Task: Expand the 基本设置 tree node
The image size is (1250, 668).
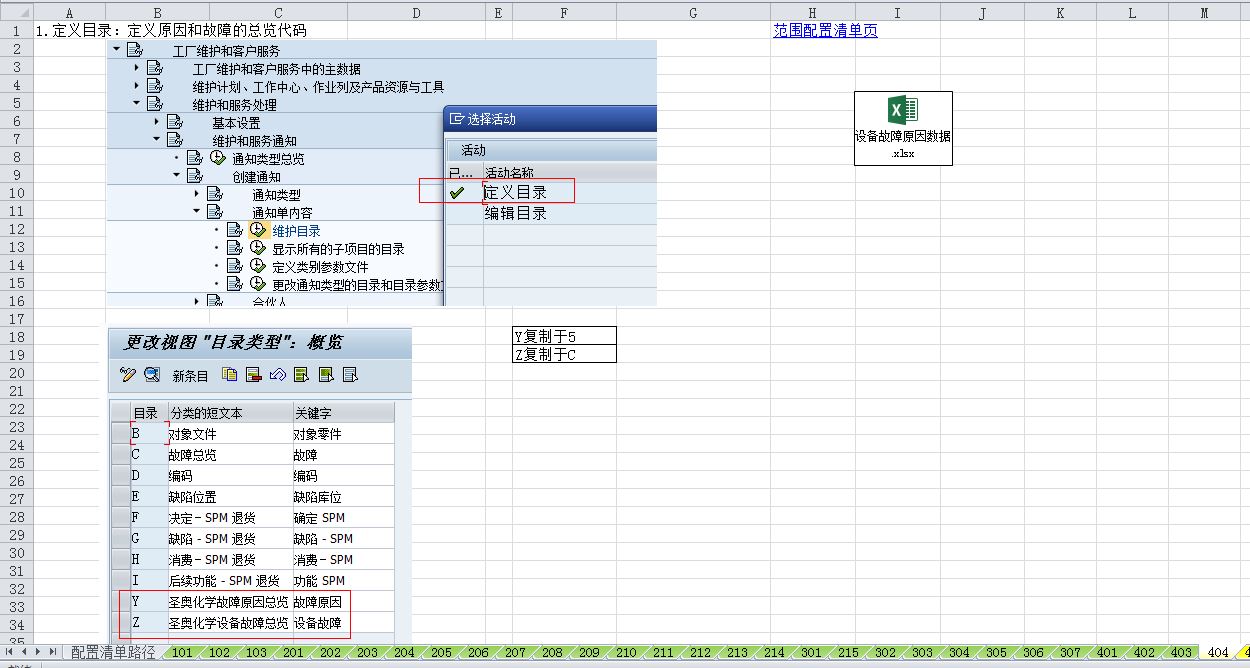Action: (157, 121)
